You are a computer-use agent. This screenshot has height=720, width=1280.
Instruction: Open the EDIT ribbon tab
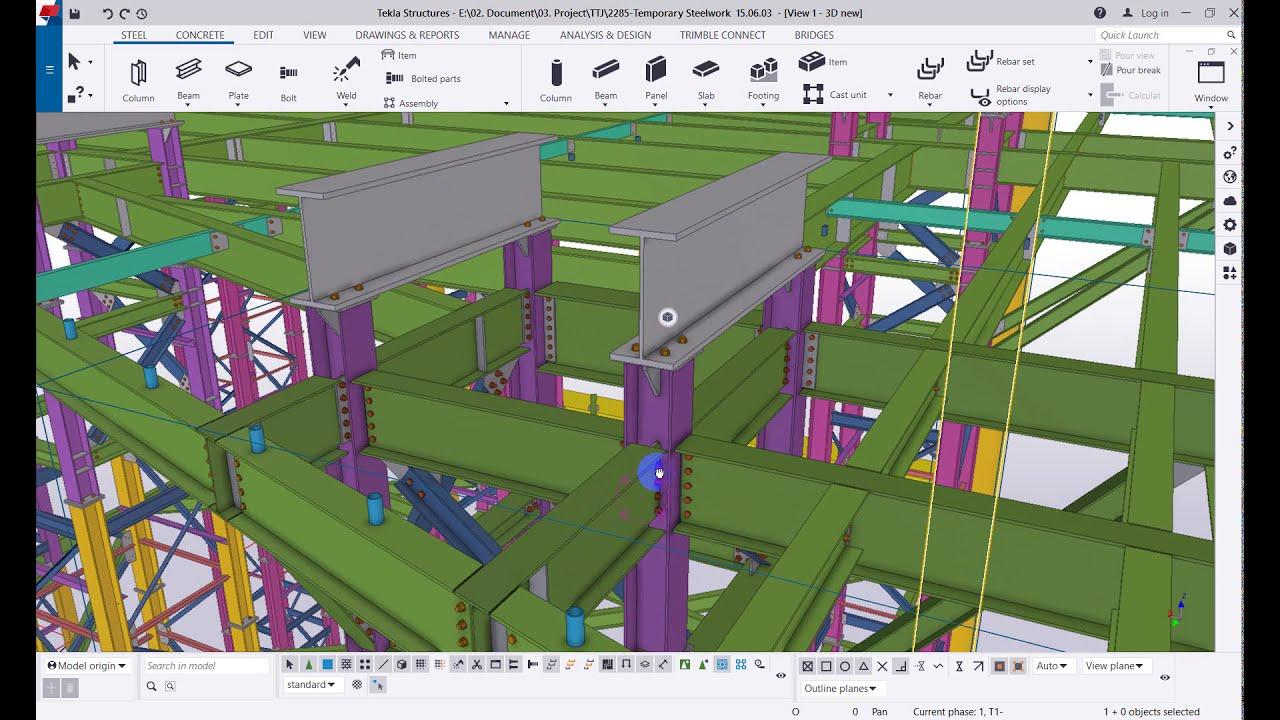tap(263, 35)
